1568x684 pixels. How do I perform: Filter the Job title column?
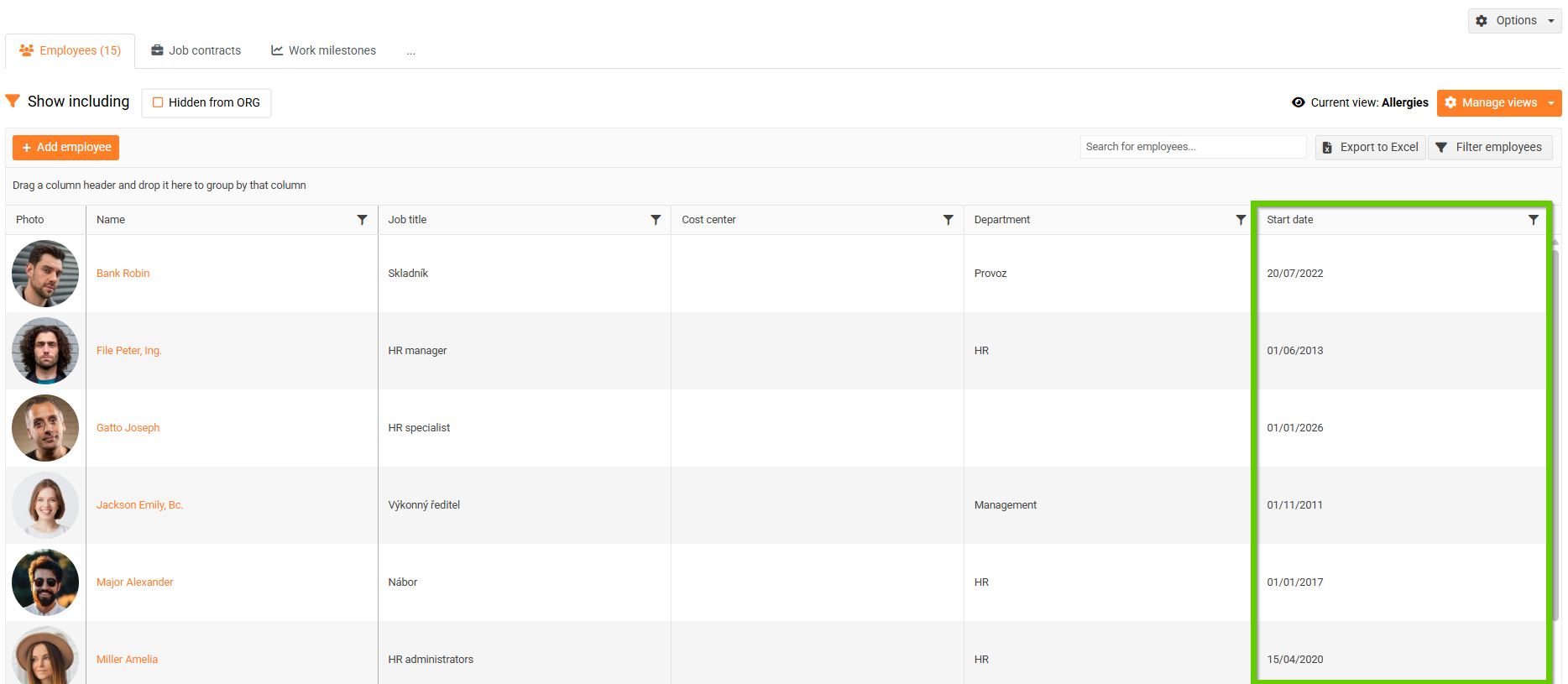coord(656,220)
